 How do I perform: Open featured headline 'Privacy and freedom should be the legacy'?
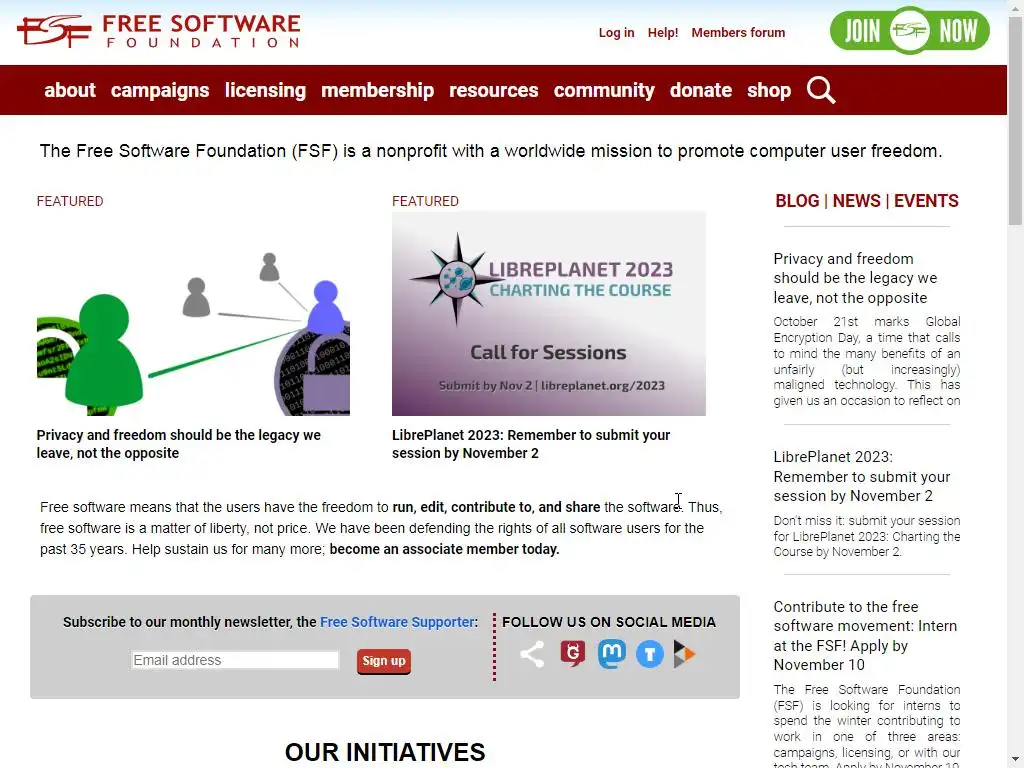click(178, 444)
